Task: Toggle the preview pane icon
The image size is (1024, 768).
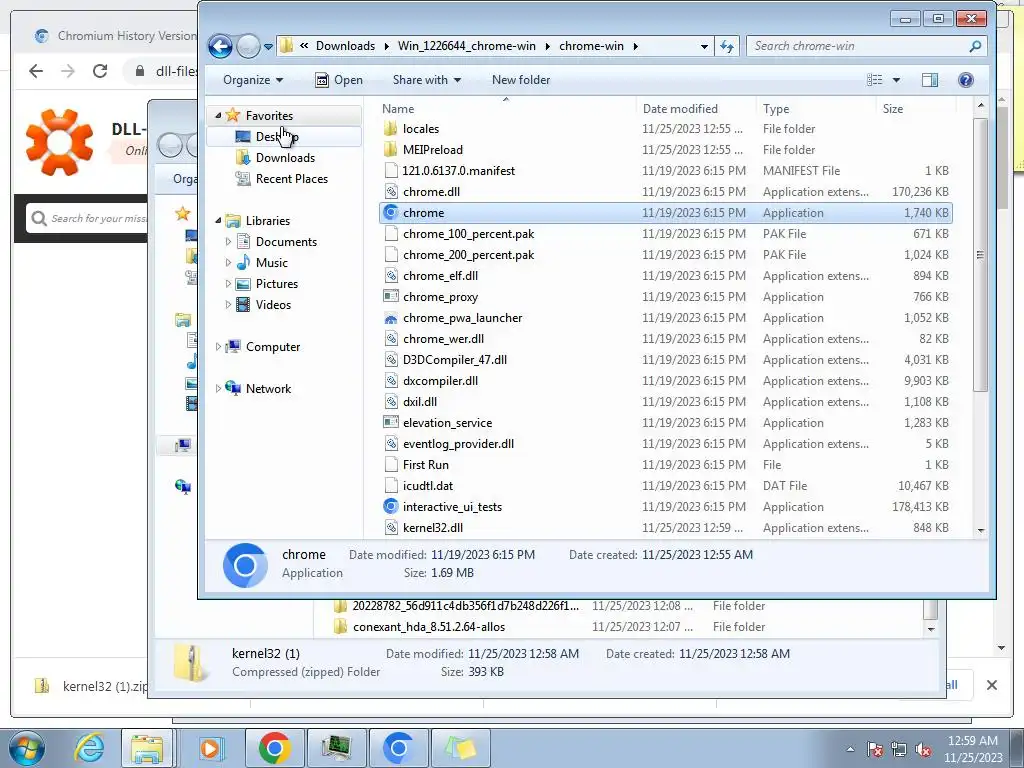Action: [x=930, y=80]
